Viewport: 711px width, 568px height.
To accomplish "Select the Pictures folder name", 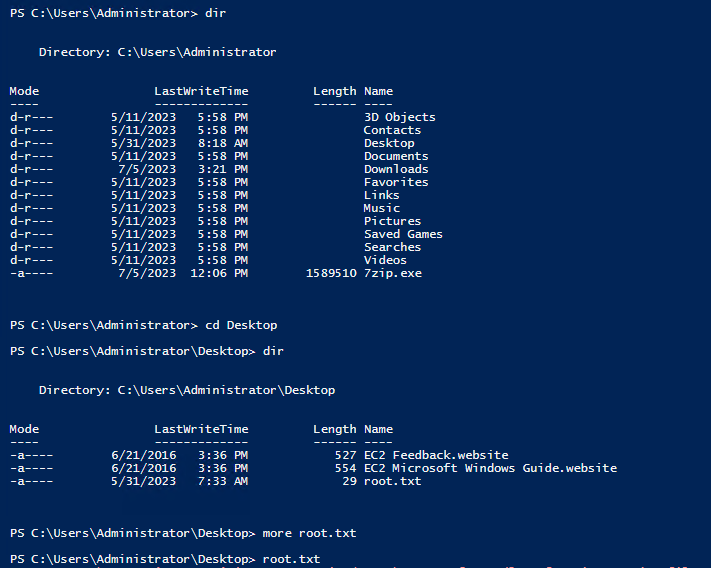I will tap(392, 221).
